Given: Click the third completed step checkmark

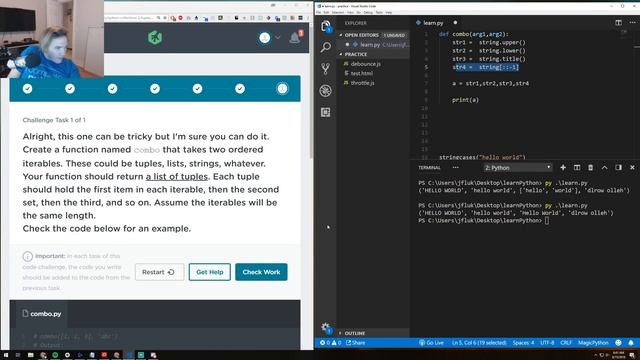Looking at the screenshot, I should [x=112, y=89].
